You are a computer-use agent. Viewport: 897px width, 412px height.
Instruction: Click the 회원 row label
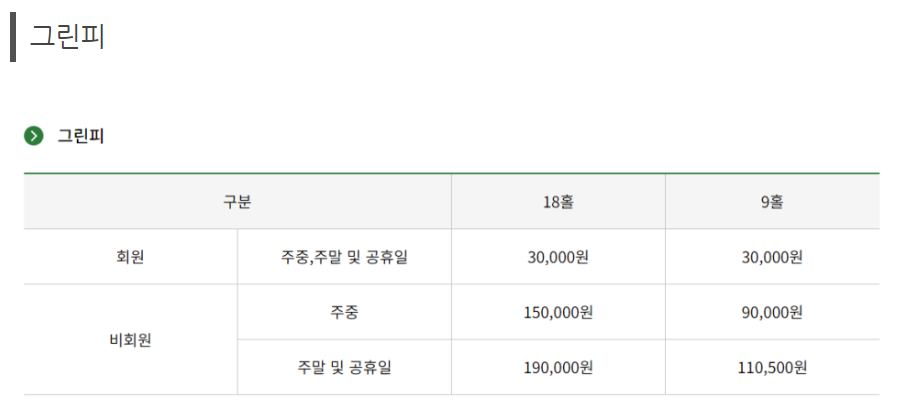[x=131, y=257]
